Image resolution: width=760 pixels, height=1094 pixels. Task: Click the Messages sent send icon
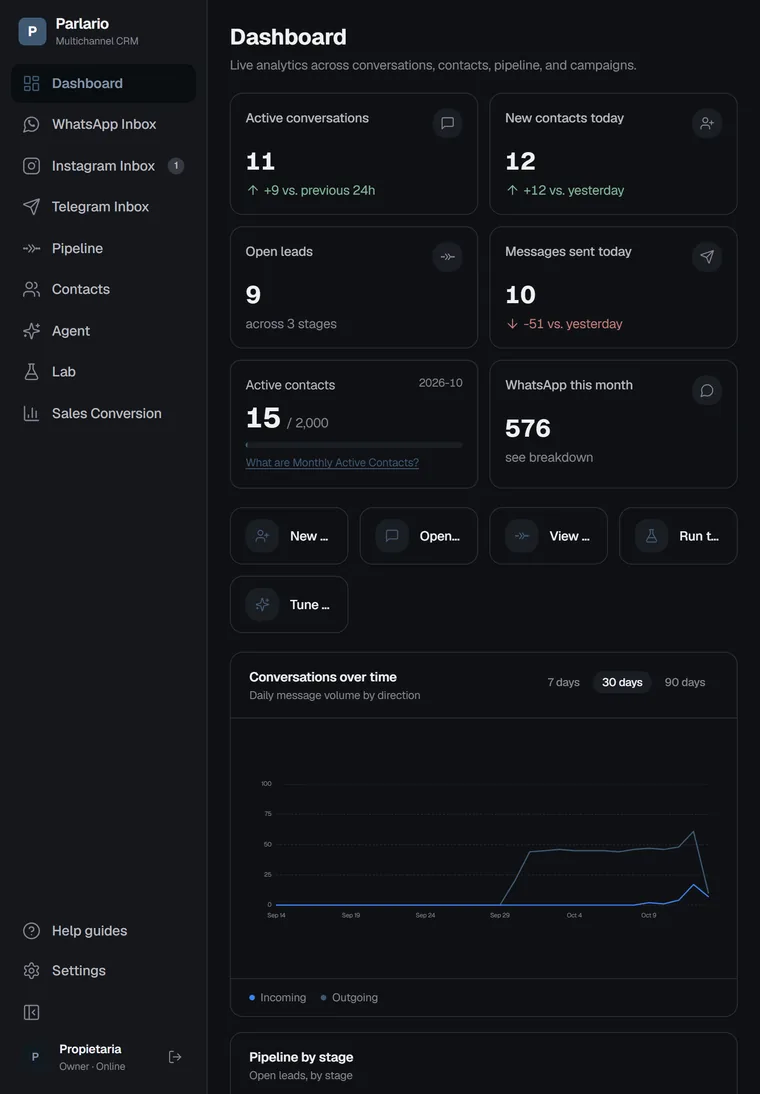click(x=707, y=257)
